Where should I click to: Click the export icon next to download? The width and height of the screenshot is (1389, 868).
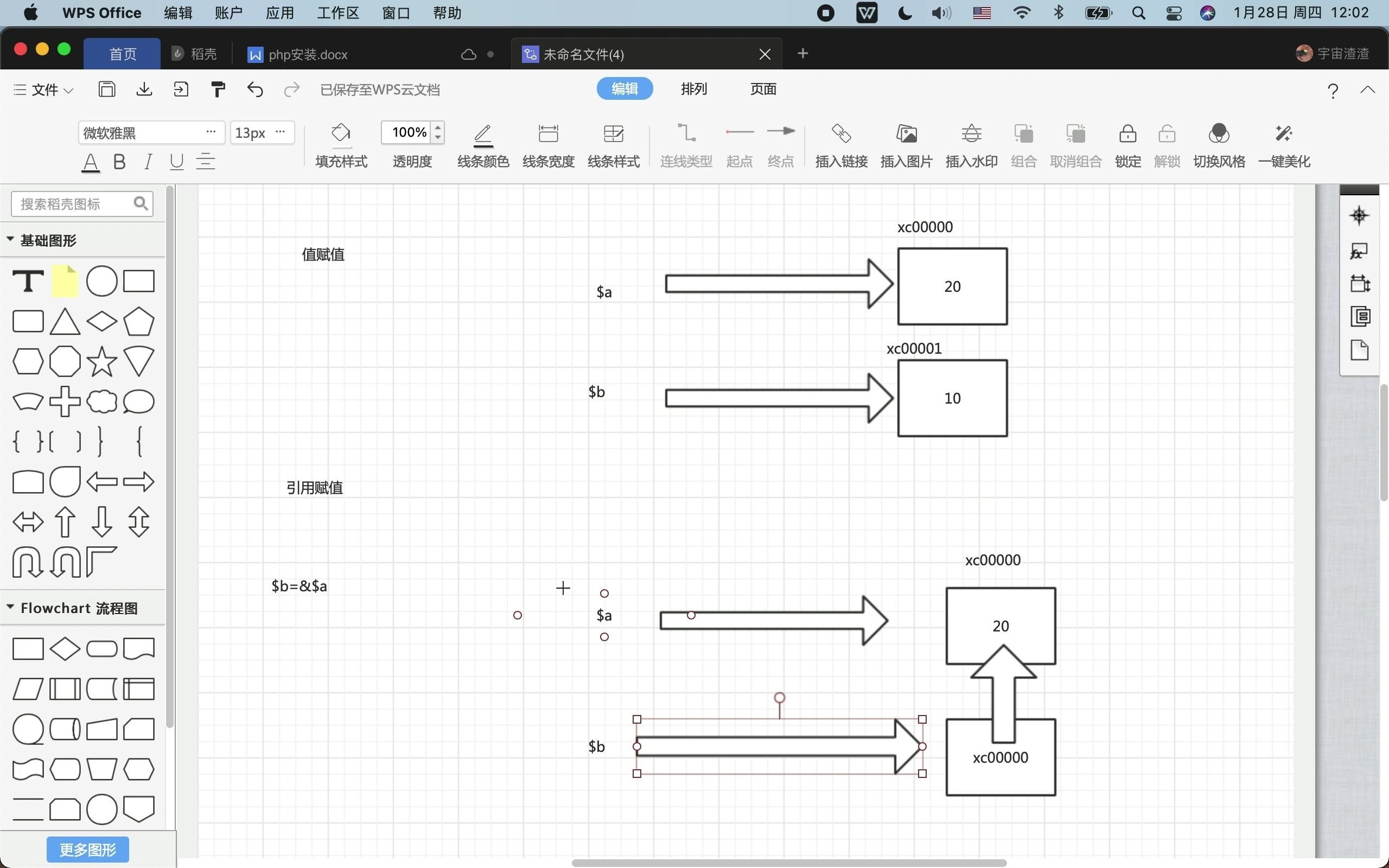181,89
